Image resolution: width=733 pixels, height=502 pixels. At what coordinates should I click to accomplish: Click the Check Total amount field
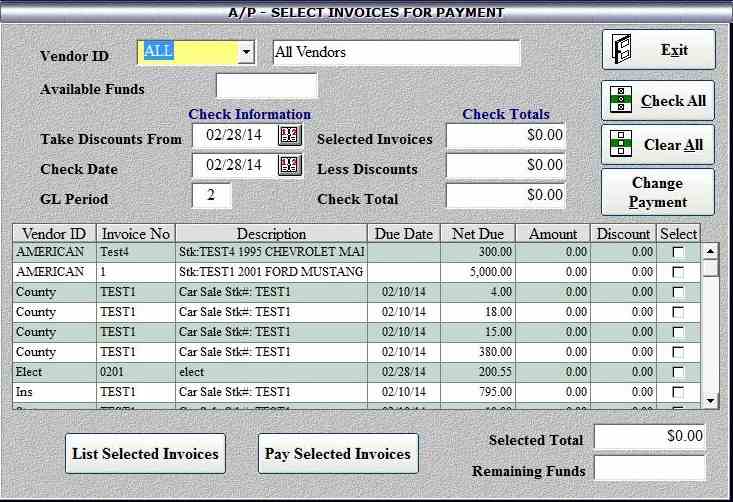point(506,195)
